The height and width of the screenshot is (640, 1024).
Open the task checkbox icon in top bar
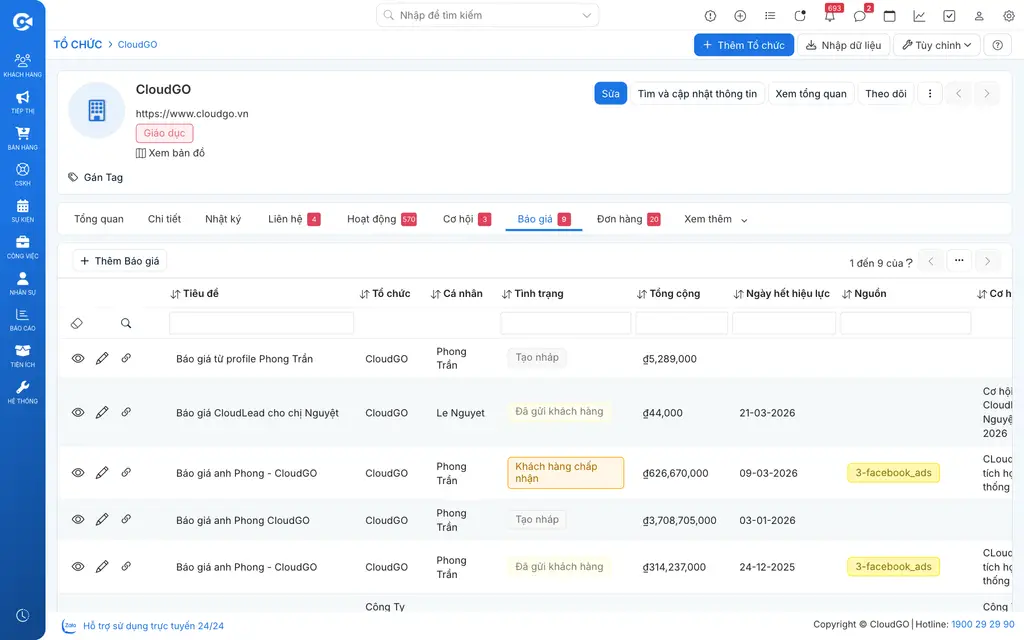pyautogui.click(x=949, y=16)
